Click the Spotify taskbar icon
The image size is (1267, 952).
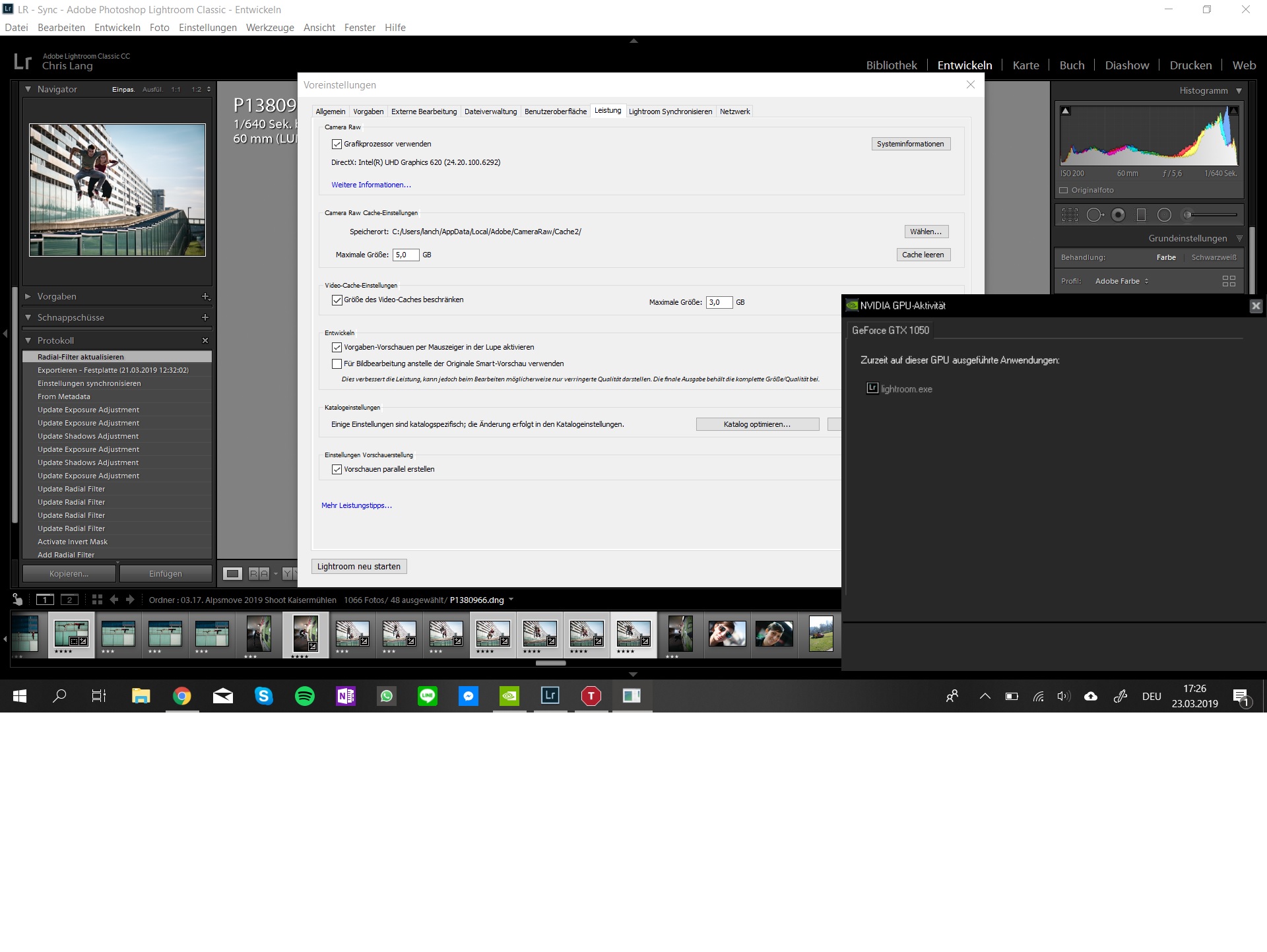(x=304, y=695)
